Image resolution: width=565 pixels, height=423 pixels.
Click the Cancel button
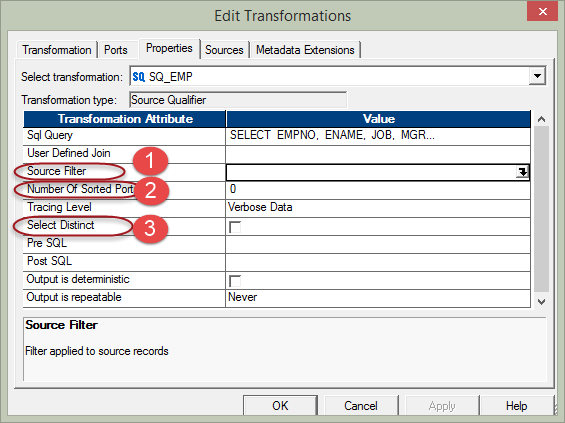click(x=361, y=406)
